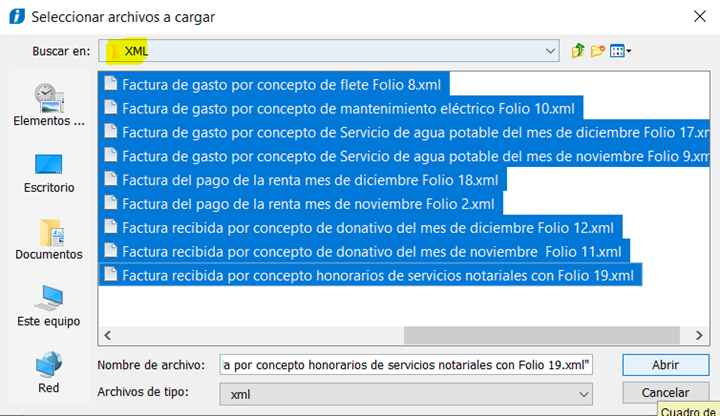Select renta mes de diciembre Folio 18.xml
Viewport: 720px width, 416px height.
tap(309, 180)
